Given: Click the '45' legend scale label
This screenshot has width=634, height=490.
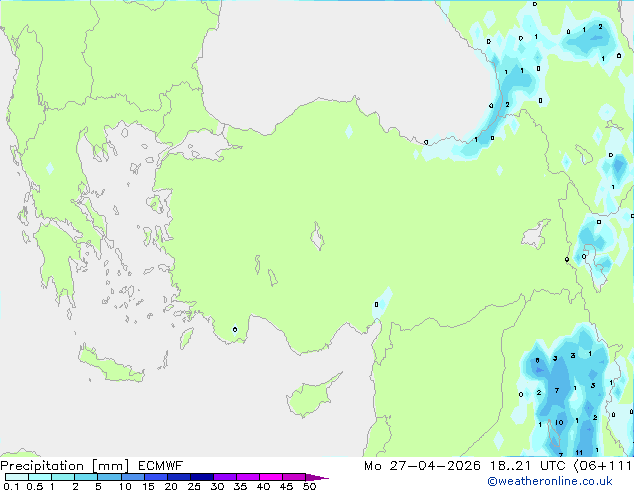Looking at the screenshot, I should point(286,486).
